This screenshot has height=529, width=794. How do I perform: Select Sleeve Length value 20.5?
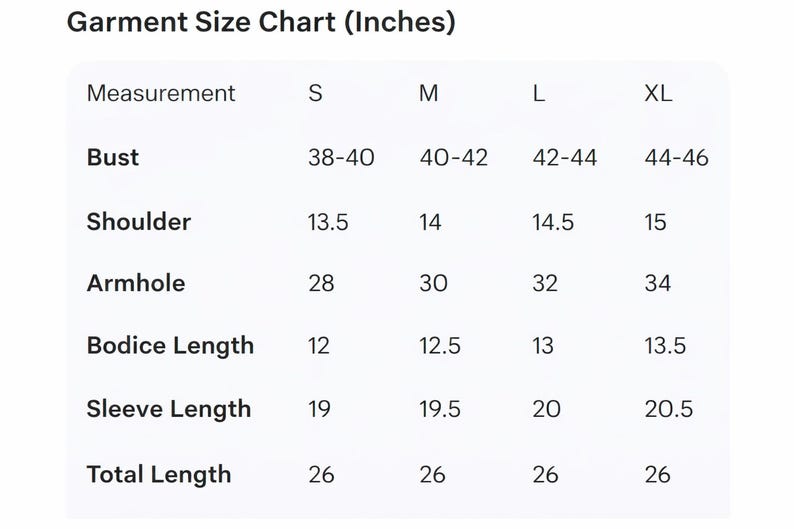tap(668, 409)
